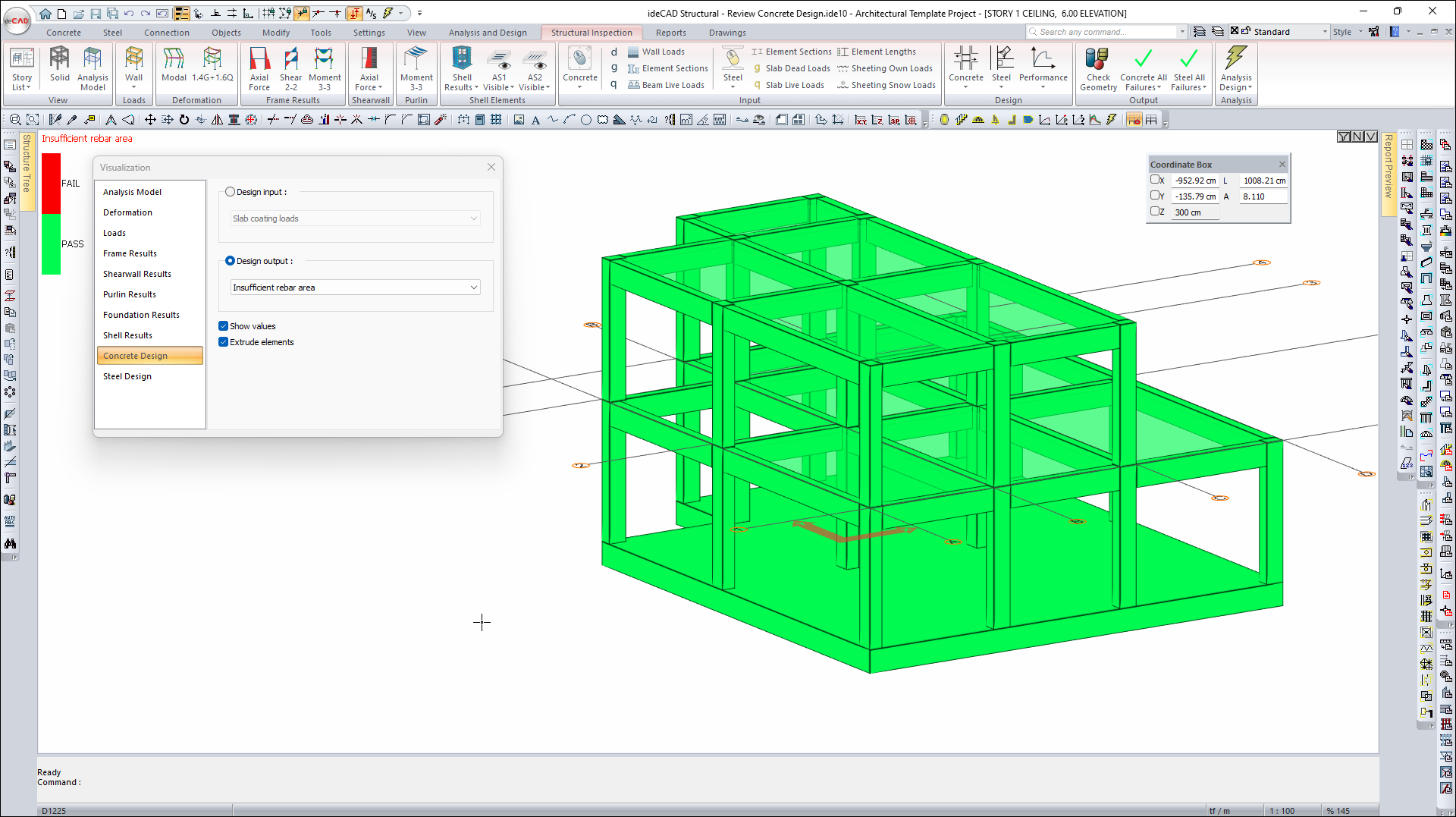Uncheck the Show values checkbox

click(224, 326)
